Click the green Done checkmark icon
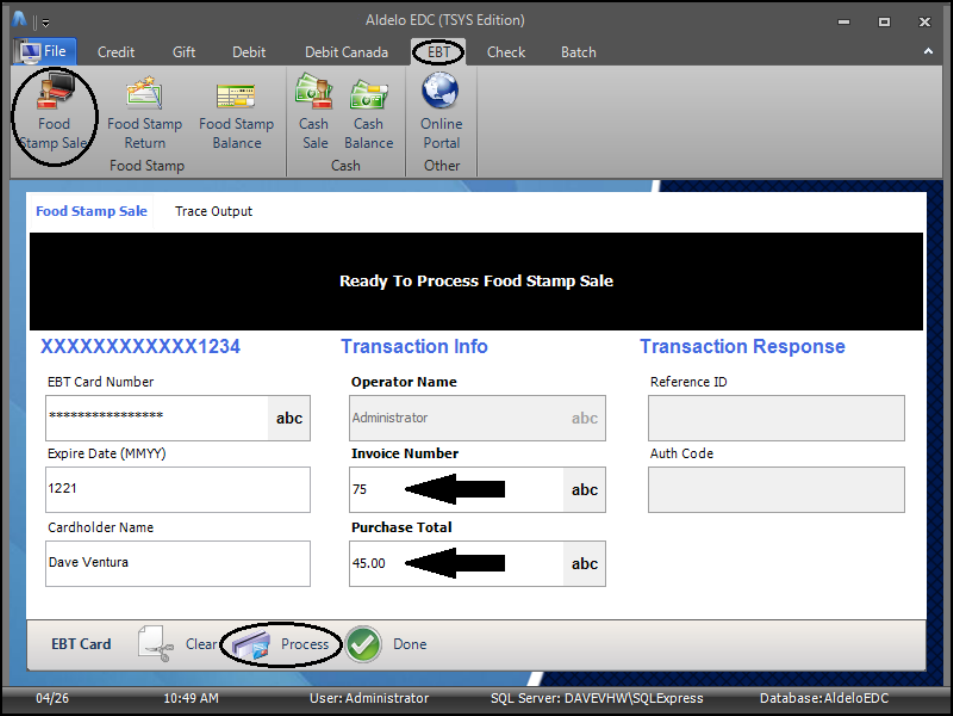 click(363, 644)
